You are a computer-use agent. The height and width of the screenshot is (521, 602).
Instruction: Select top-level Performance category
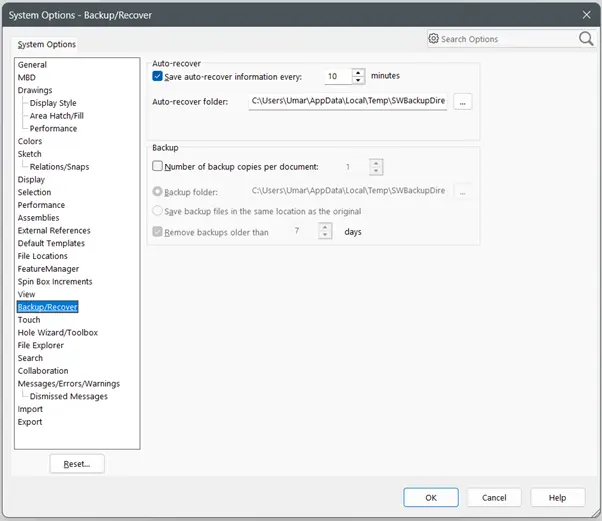coord(41,205)
